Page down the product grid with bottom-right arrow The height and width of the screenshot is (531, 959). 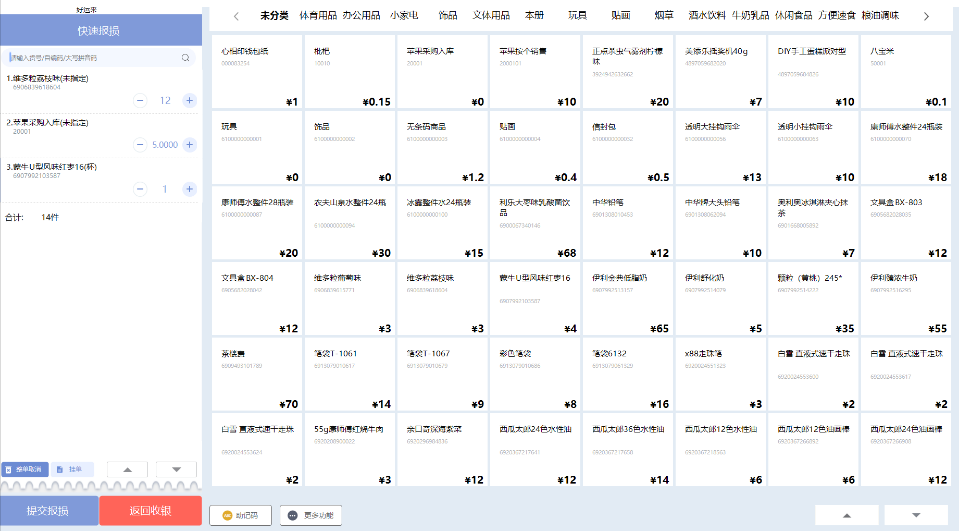[916, 515]
